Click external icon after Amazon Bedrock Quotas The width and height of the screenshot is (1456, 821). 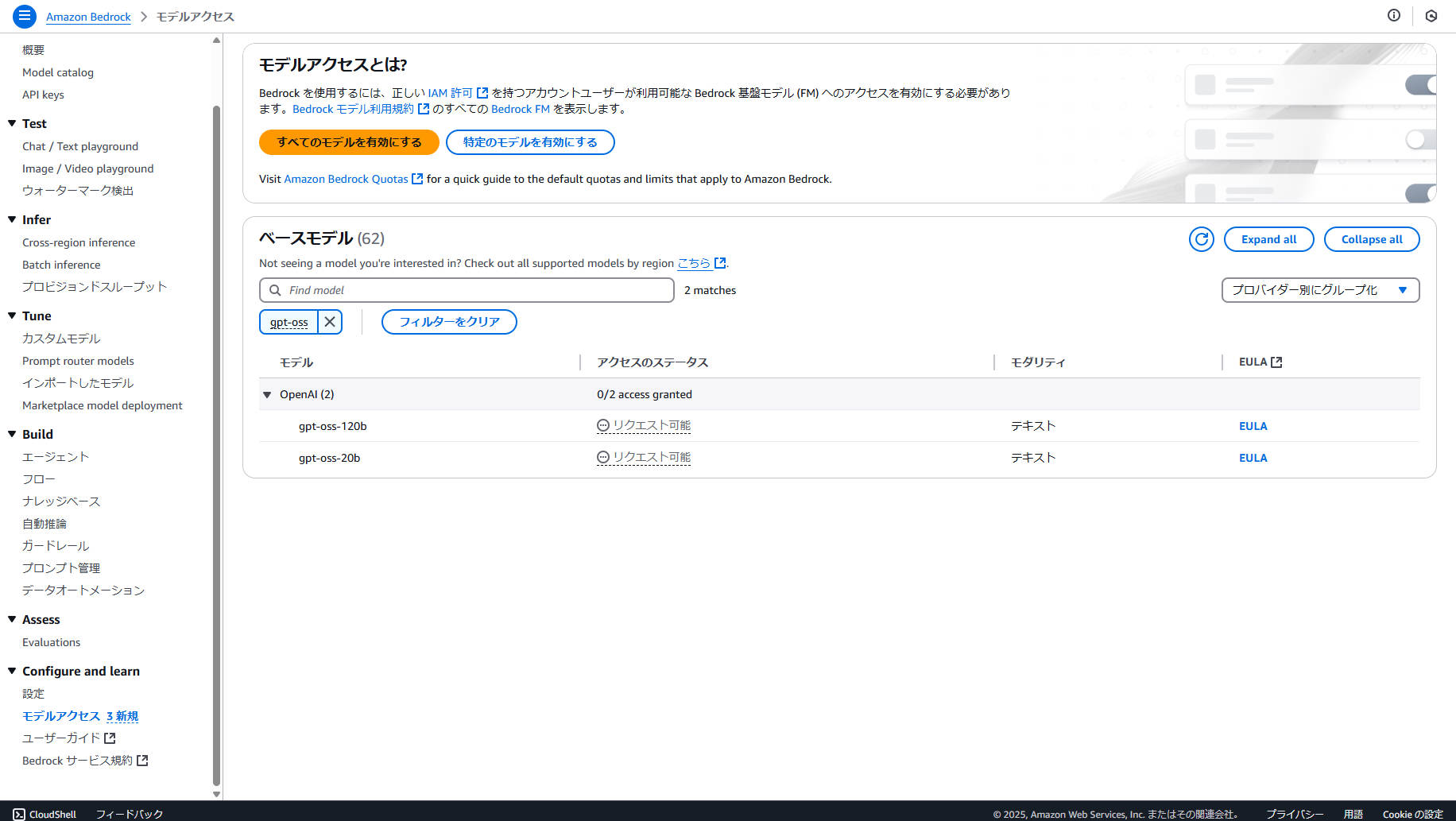[x=417, y=179]
